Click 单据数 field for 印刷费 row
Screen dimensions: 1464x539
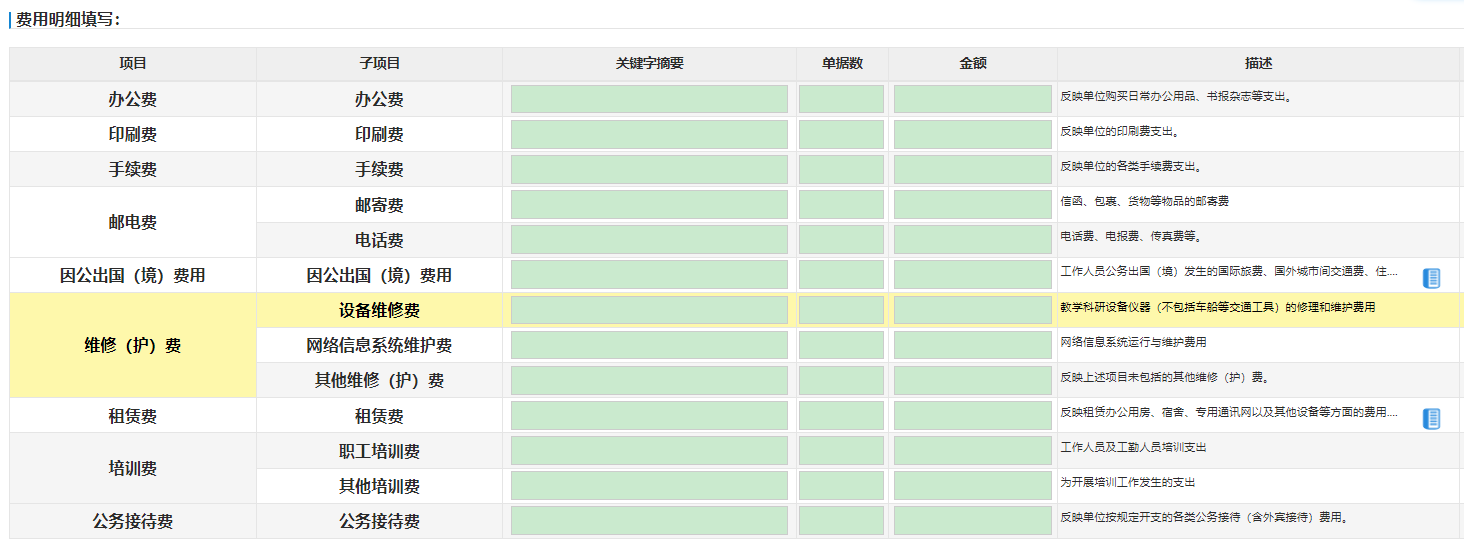tap(841, 134)
